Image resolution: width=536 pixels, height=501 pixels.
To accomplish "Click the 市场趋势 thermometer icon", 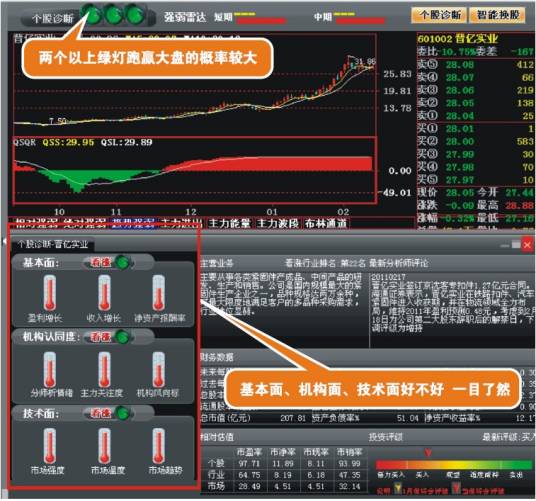I will [159, 446].
